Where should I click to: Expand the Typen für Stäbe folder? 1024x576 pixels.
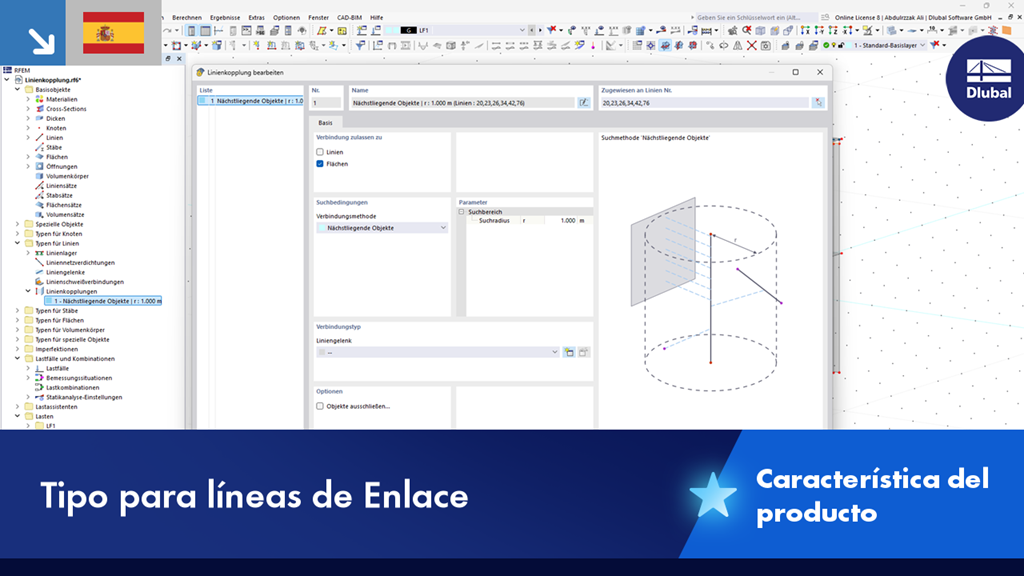(x=18, y=311)
